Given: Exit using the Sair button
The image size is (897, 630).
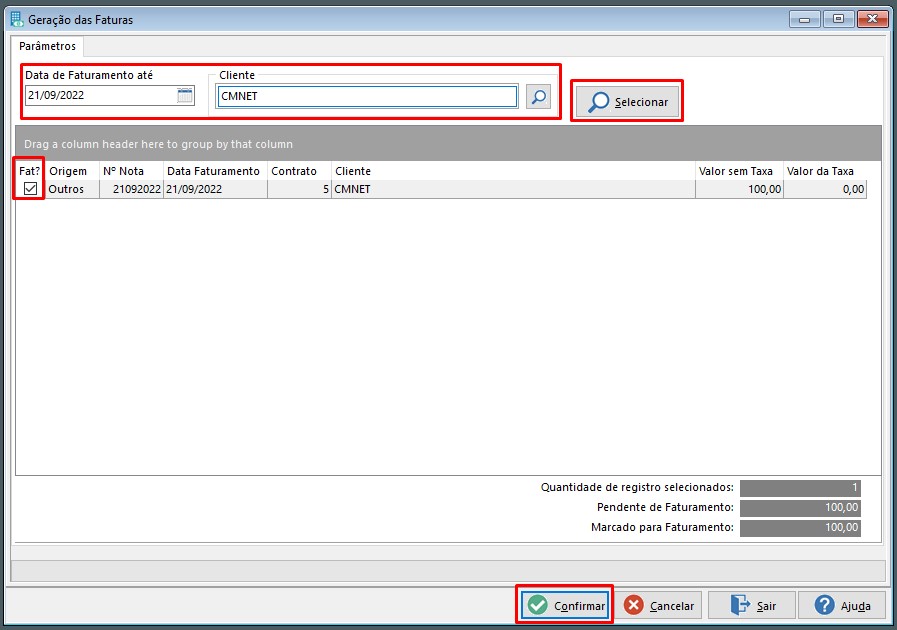Looking at the screenshot, I should [x=752, y=605].
